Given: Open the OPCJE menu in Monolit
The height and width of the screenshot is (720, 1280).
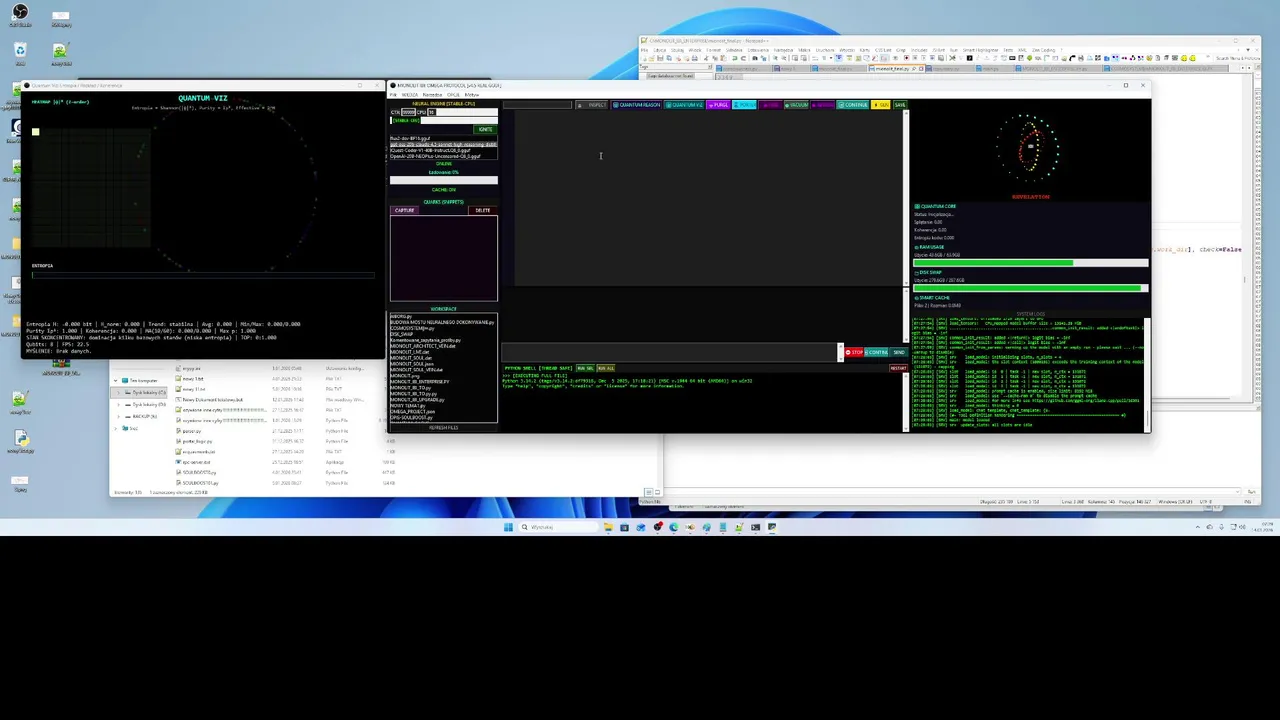Looking at the screenshot, I should [453, 95].
